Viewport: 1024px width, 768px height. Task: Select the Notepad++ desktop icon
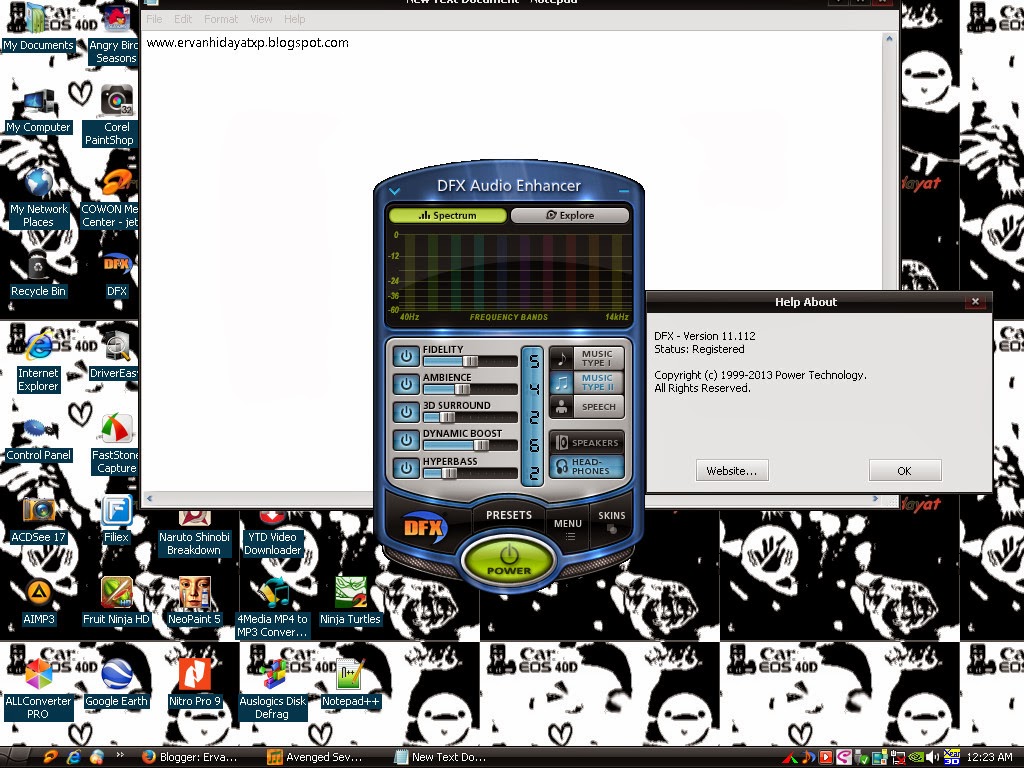coord(350,684)
